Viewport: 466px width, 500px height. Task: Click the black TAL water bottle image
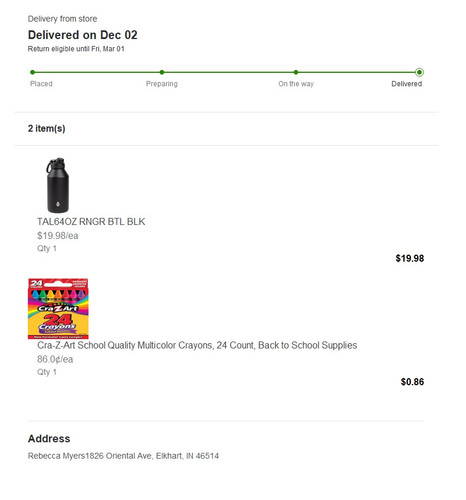pyautogui.click(x=58, y=185)
